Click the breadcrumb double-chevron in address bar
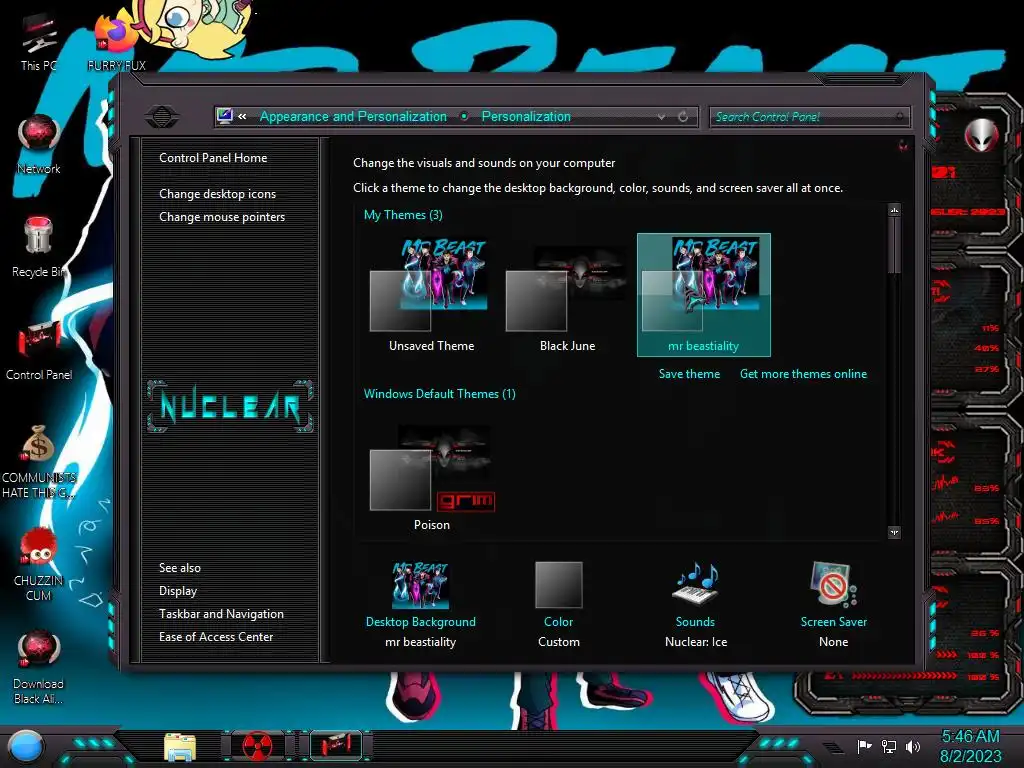Screen dimensions: 1024x768 (x=242, y=116)
